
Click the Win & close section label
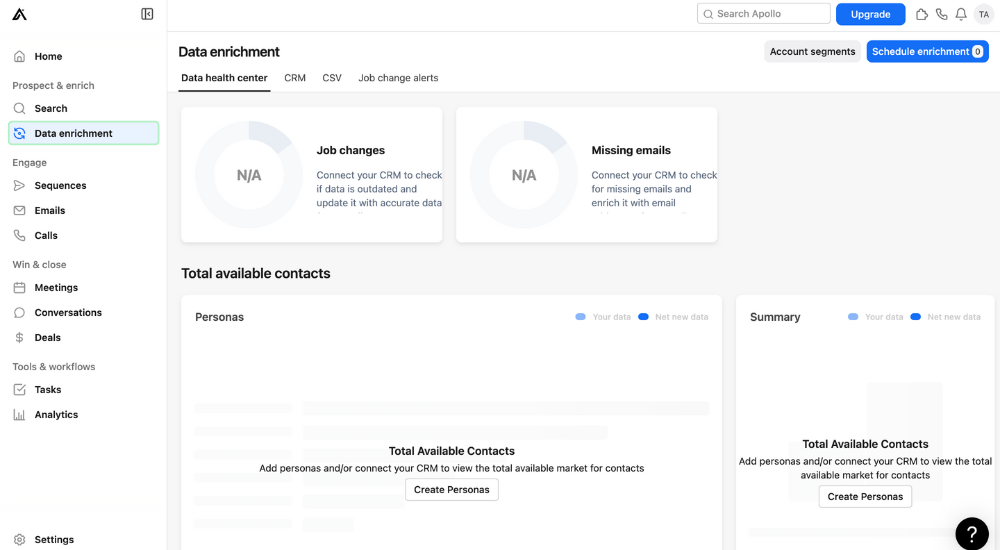pyautogui.click(x=39, y=265)
